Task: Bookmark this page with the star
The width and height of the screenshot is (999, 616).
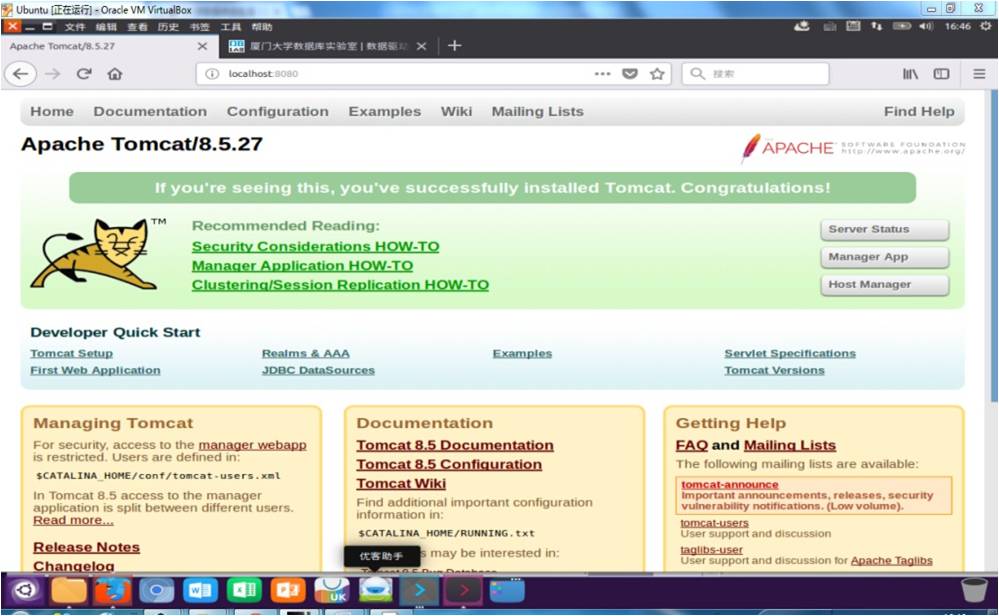Action: click(657, 74)
